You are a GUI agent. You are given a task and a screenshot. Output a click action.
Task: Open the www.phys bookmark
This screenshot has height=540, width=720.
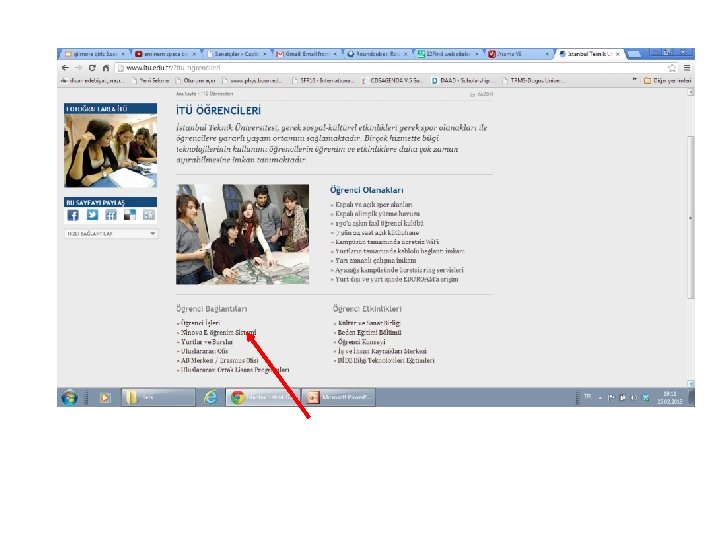point(252,80)
